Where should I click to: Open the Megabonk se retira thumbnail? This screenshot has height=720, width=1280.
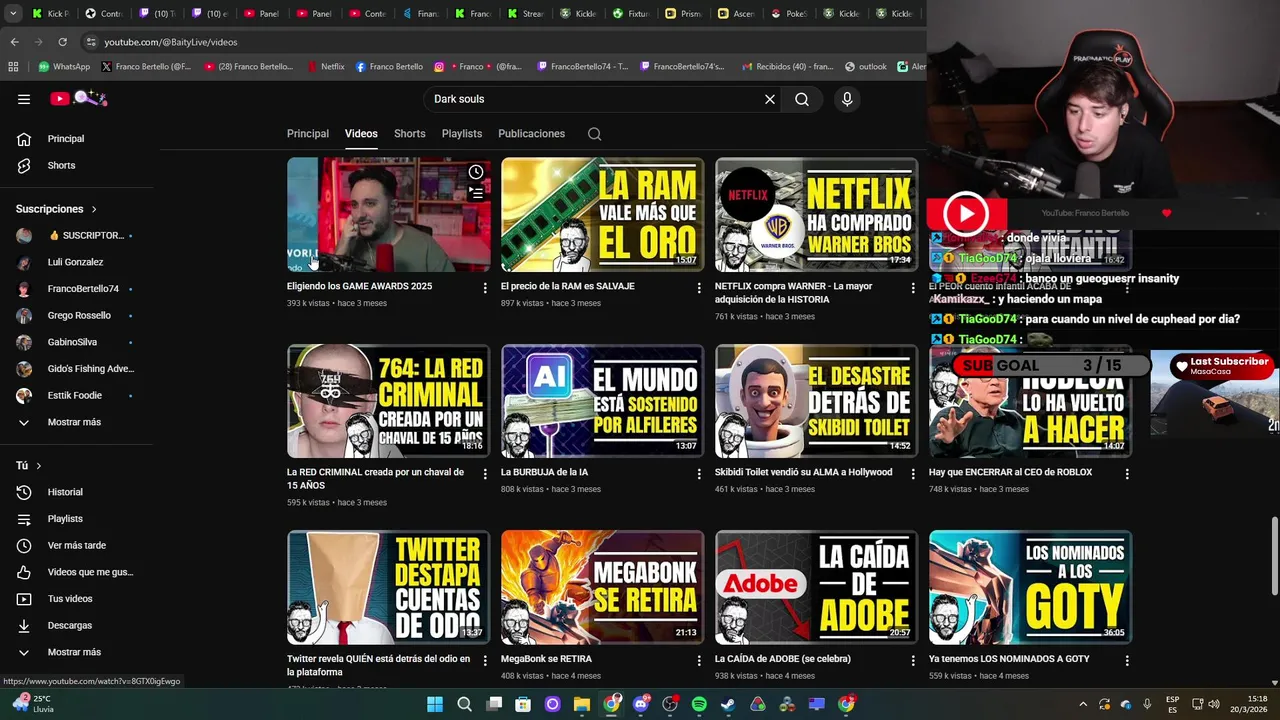pos(602,588)
